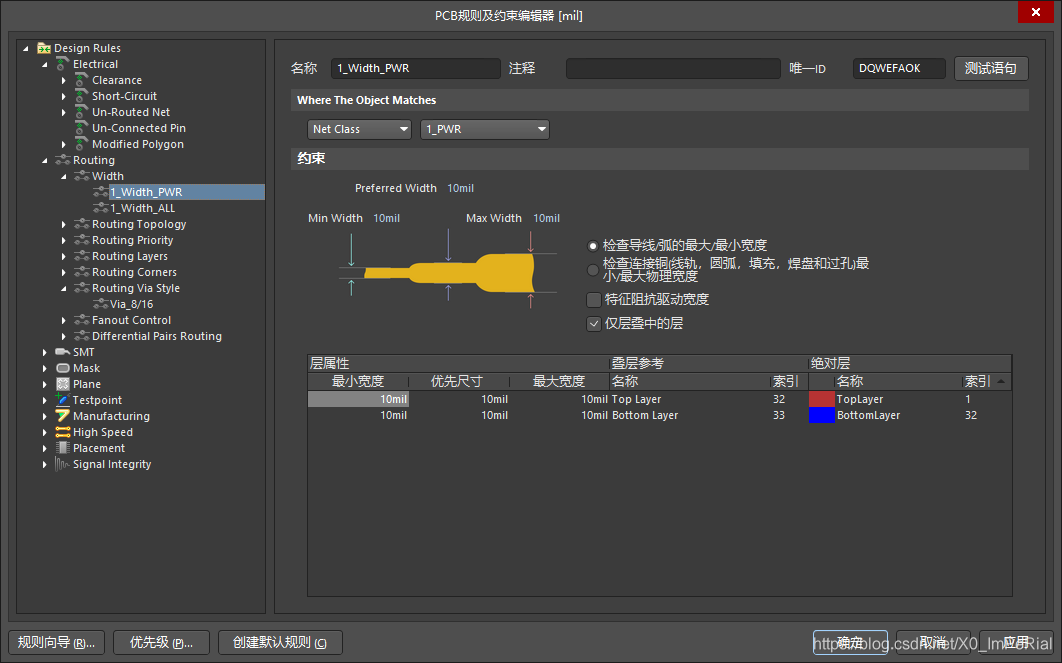This screenshot has height=663, width=1062.
Task: Click the Short-Circuit rule icon
Action: 82,96
